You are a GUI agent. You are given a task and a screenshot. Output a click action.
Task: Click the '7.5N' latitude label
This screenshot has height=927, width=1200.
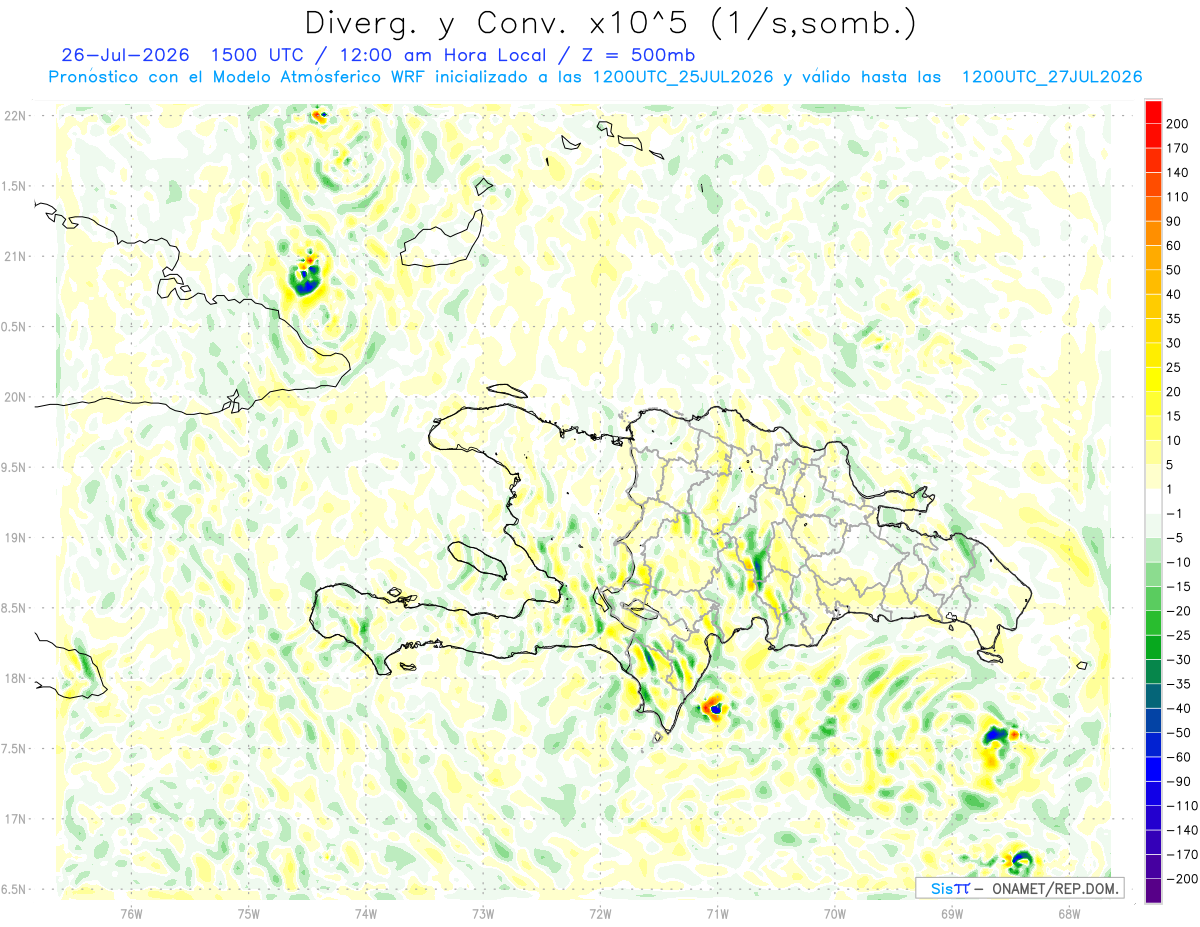tap(15, 749)
